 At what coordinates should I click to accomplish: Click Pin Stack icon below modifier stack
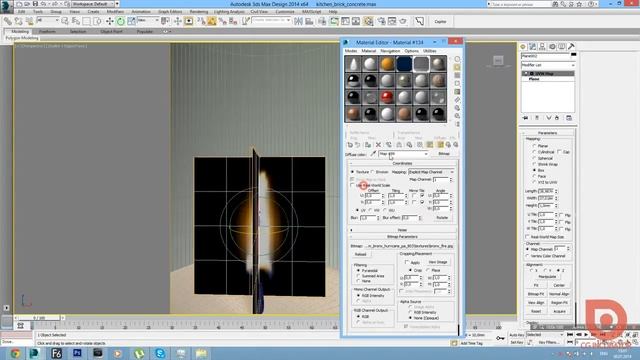[x=525, y=118]
